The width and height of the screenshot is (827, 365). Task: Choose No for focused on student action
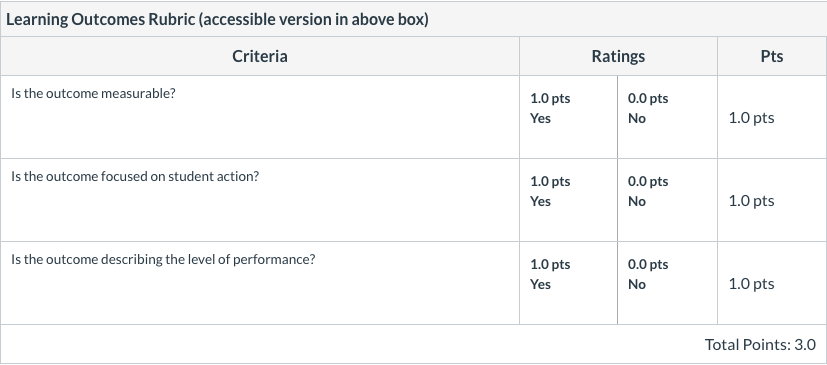[667, 200]
